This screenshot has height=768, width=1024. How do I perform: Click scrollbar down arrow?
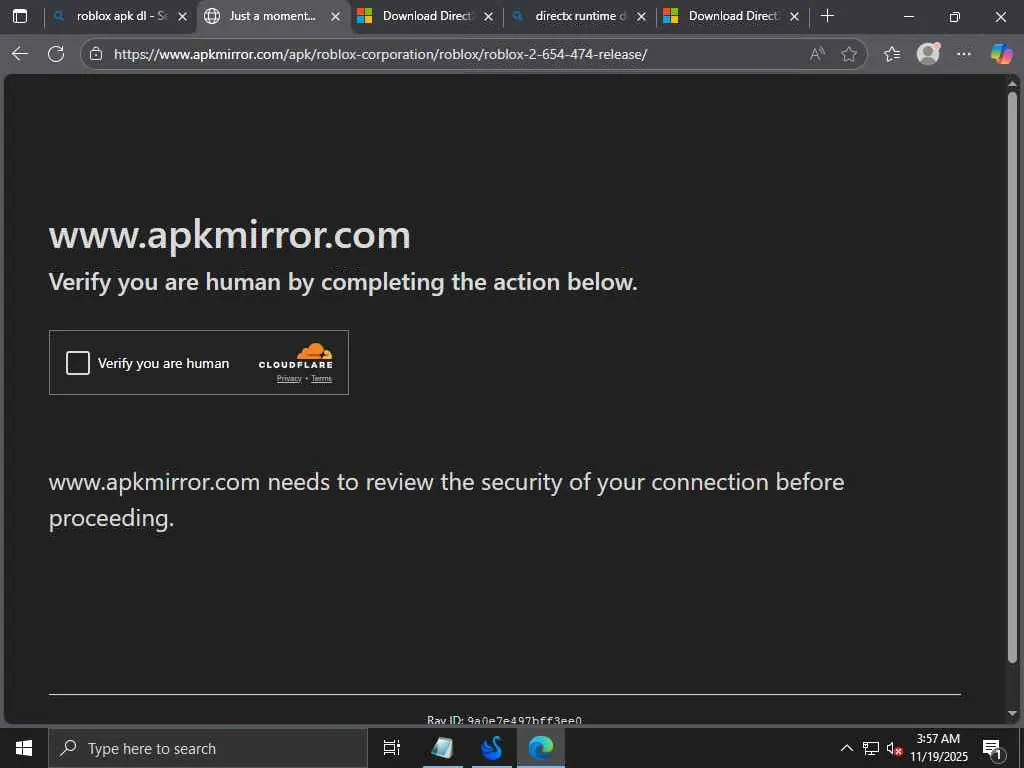1012,713
